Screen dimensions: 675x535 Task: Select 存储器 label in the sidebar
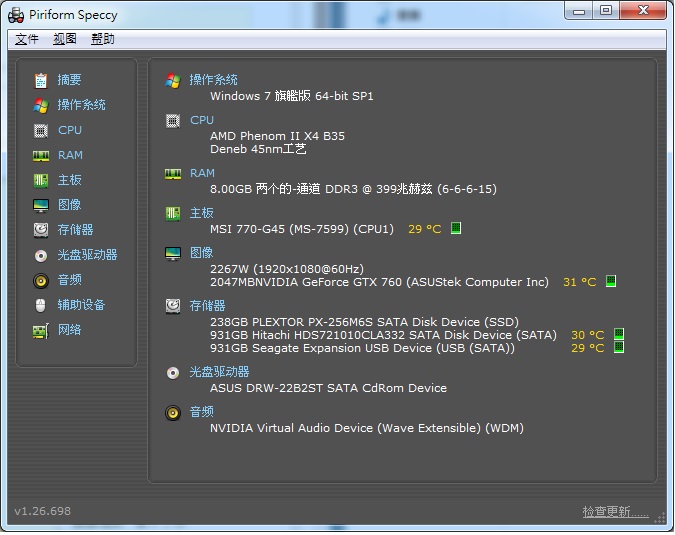(75, 230)
